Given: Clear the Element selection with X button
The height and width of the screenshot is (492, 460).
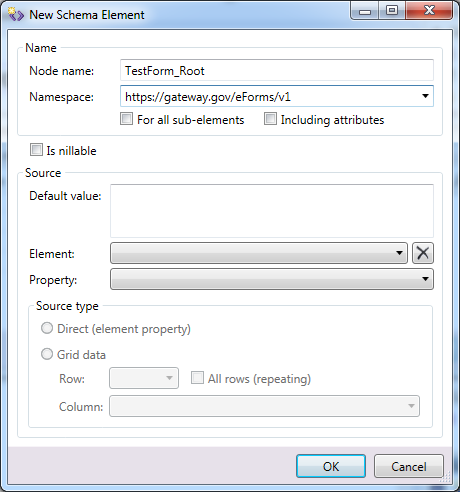Looking at the screenshot, I should [423, 253].
